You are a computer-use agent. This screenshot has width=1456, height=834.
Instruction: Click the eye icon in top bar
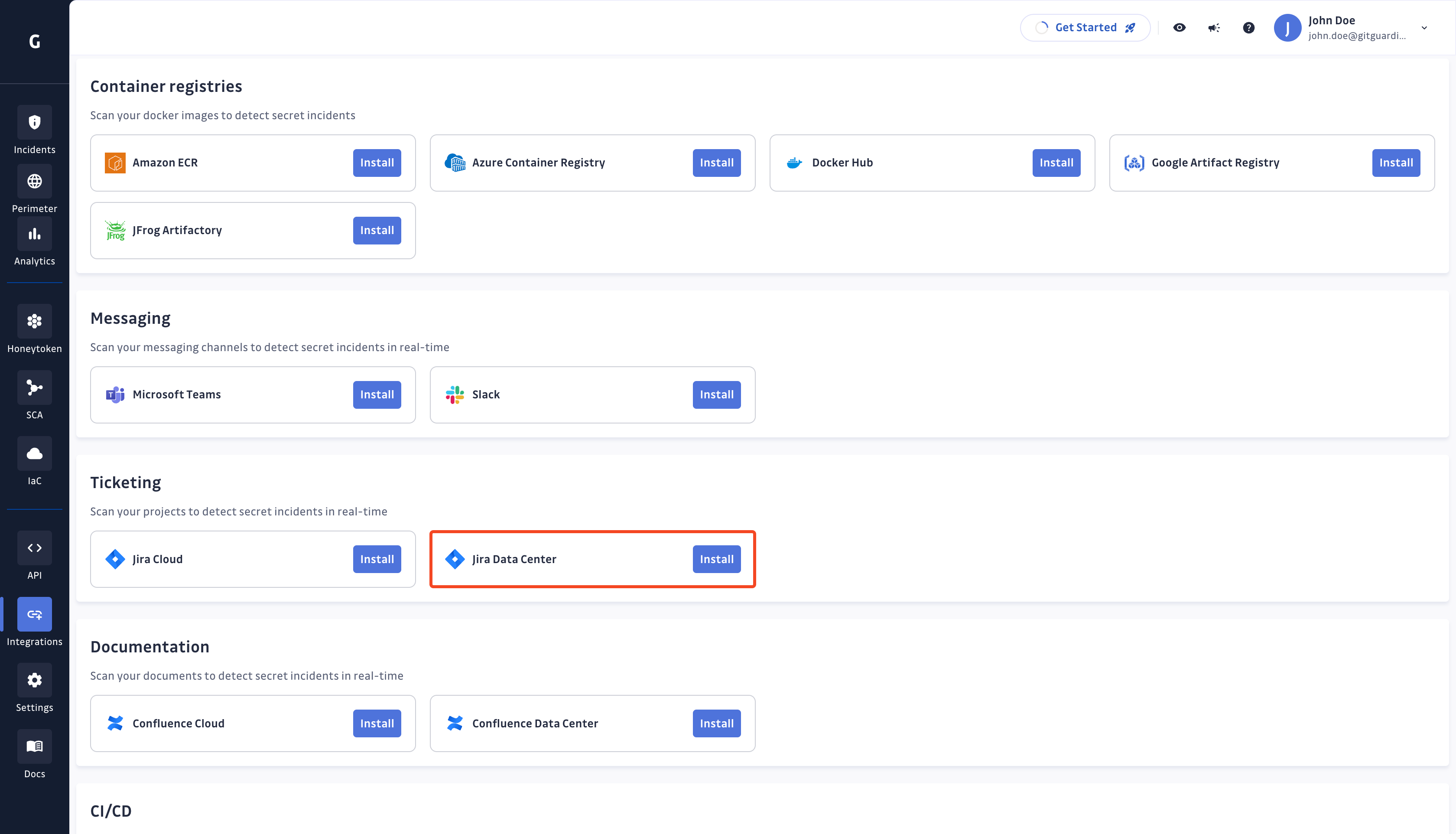tap(1179, 27)
